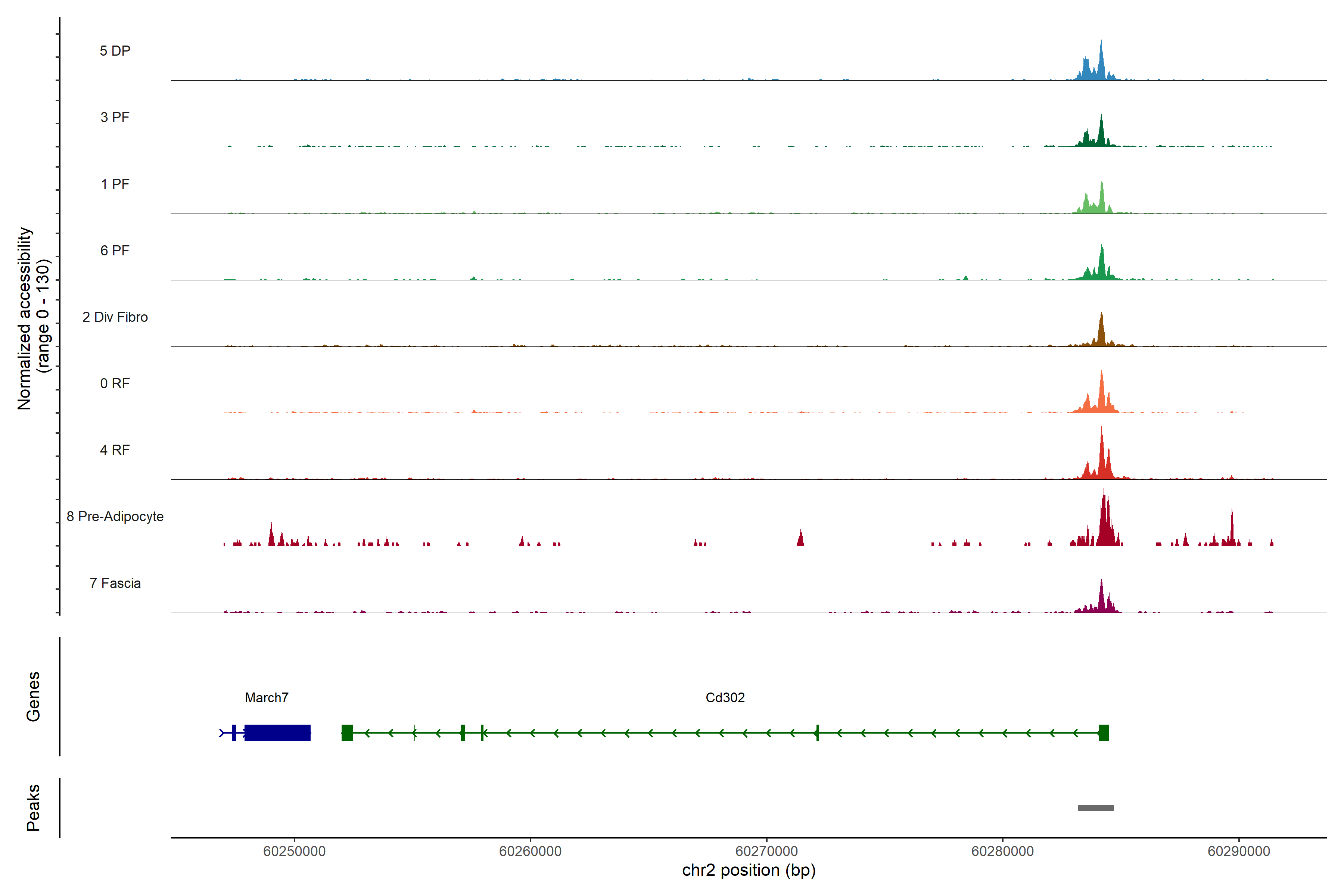The width and height of the screenshot is (1344, 896).
Task: Click the brown peak in the 2 Div Fibro track
Action: [1101, 332]
